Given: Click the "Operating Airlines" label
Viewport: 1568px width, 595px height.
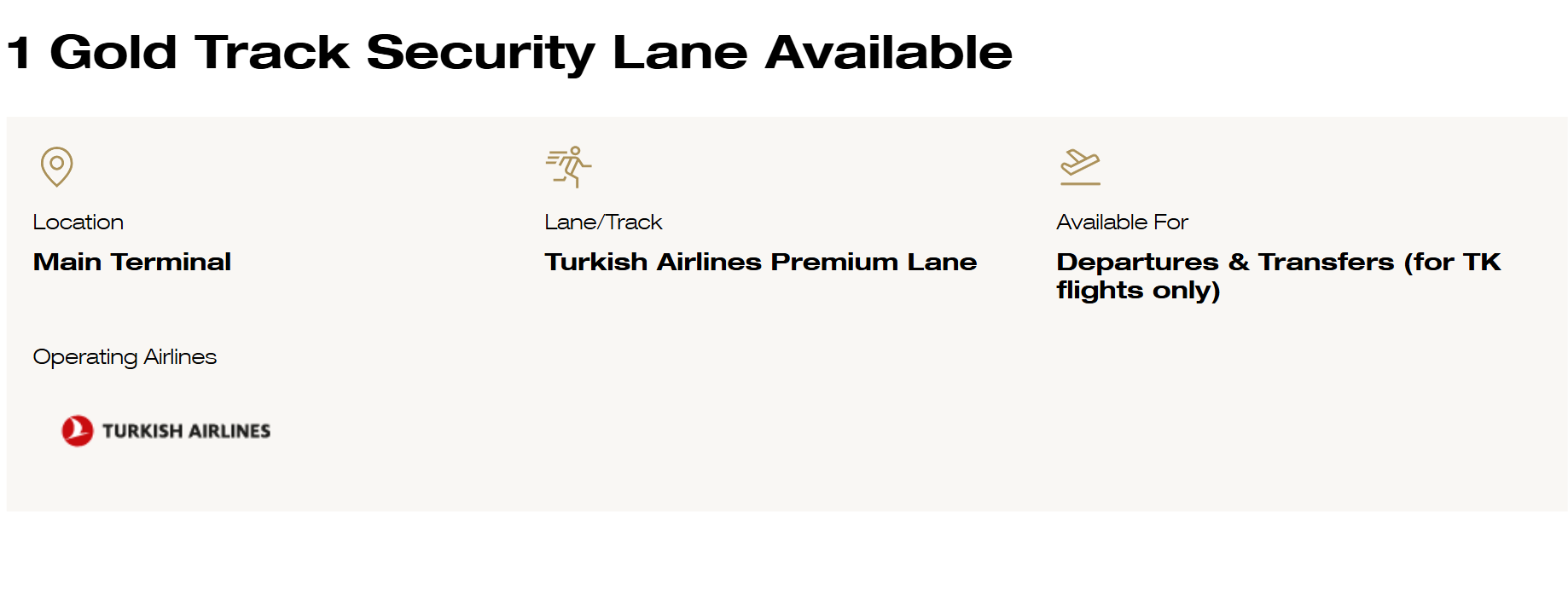Looking at the screenshot, I should [x=125, y=356].
